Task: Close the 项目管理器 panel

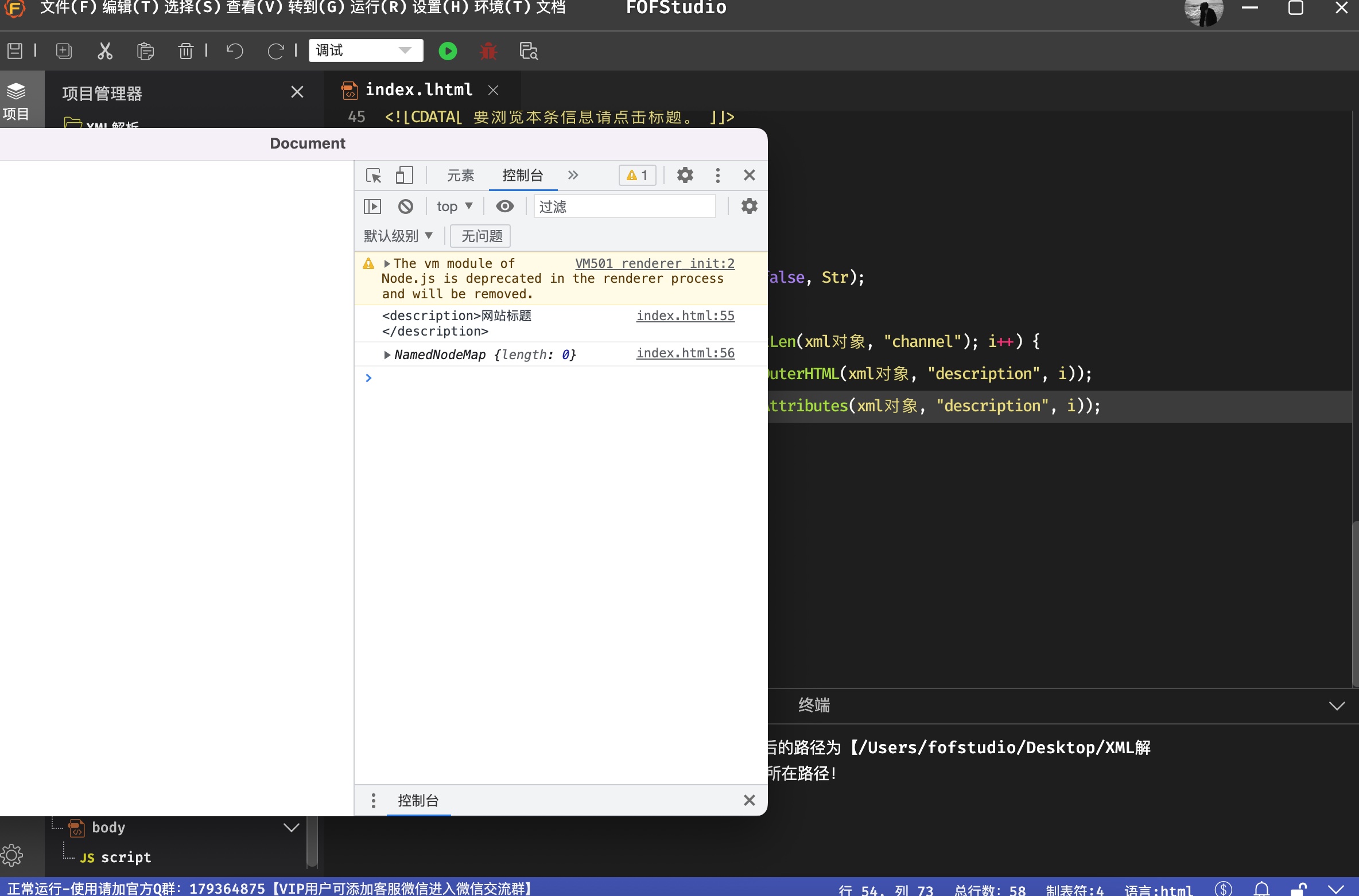Action: point(297,92)
